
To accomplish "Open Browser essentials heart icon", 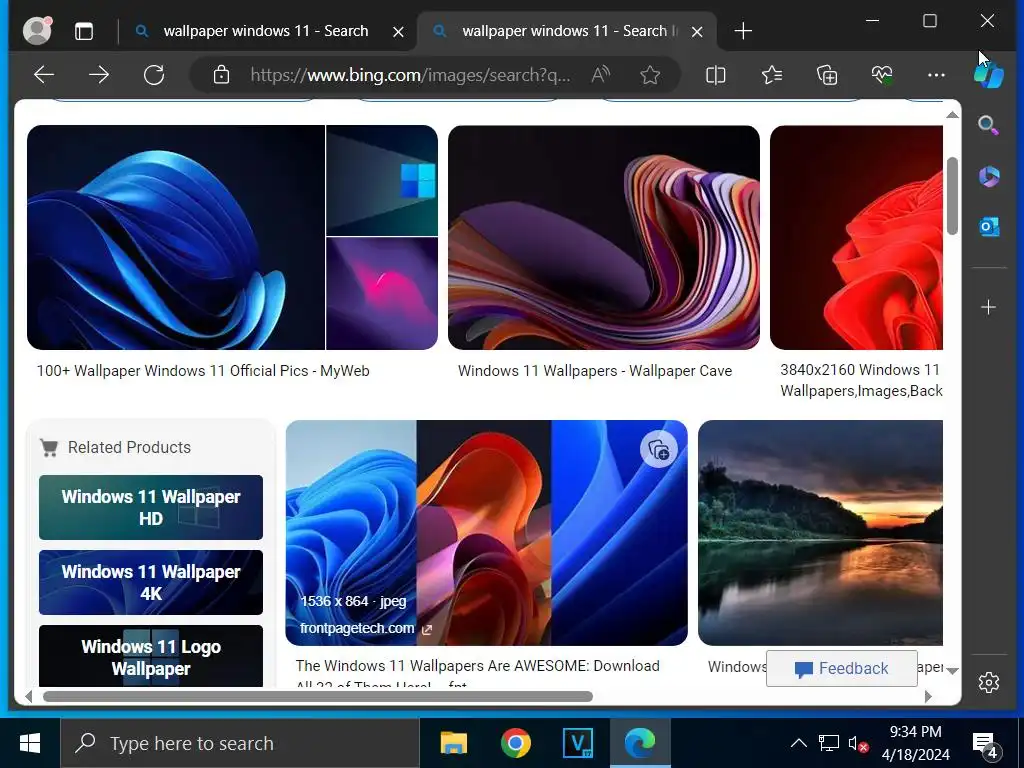I will click(x=882, y=75).
